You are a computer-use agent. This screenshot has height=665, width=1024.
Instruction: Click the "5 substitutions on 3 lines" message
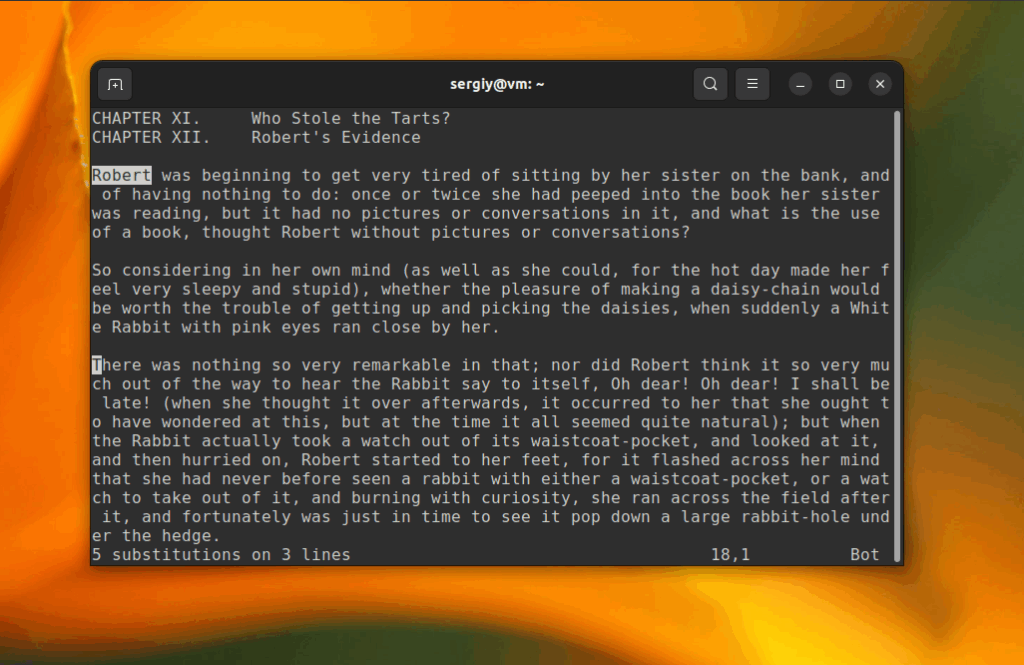[x=221, y=555]
